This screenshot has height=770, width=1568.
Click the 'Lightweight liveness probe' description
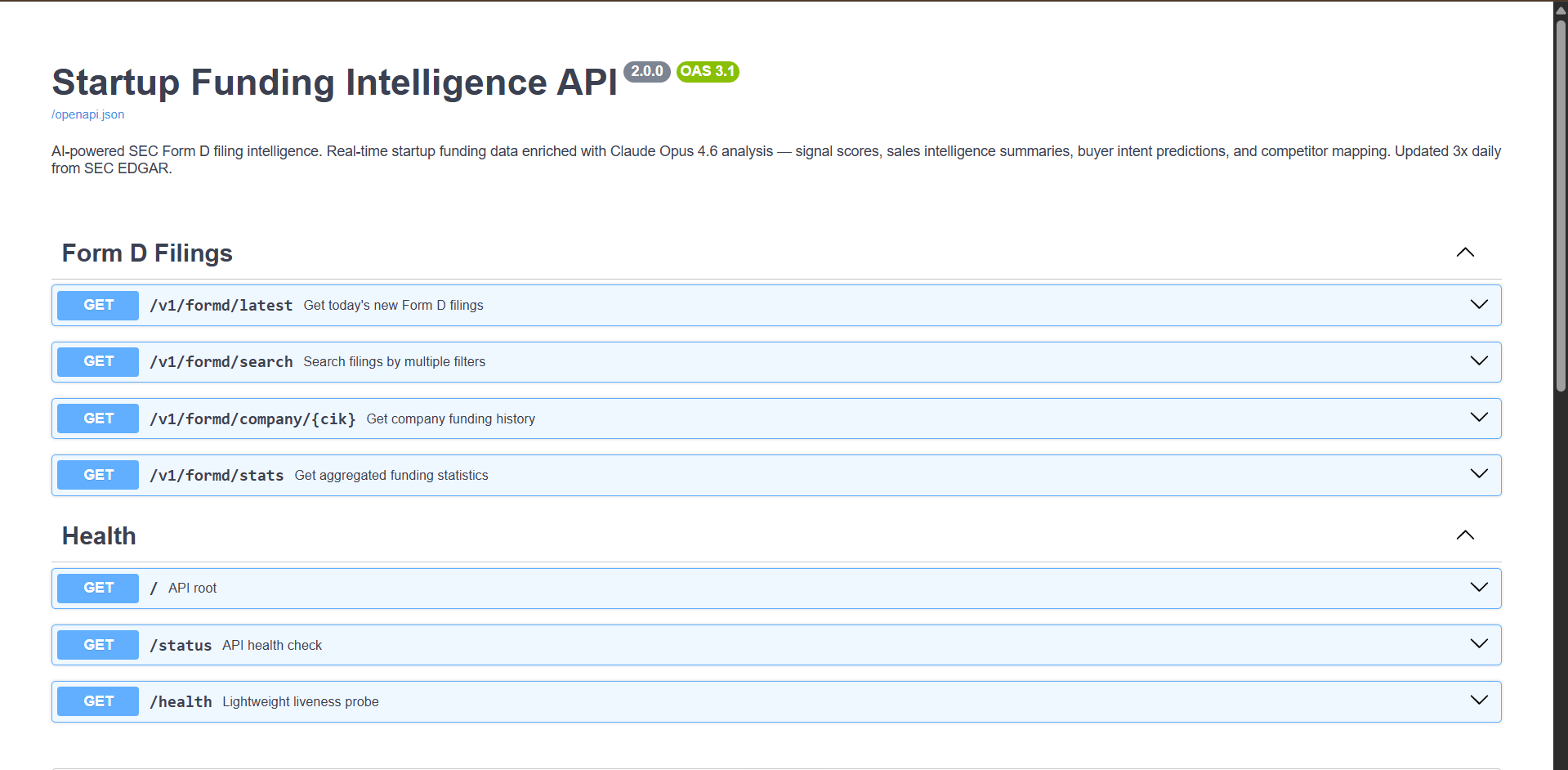[x=301, y=701]
